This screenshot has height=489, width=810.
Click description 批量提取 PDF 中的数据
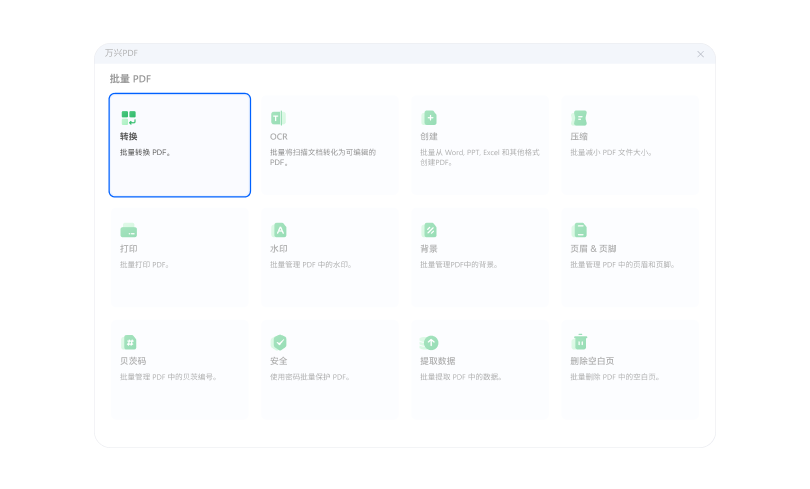pyautogui.click(x=461, y=376)
